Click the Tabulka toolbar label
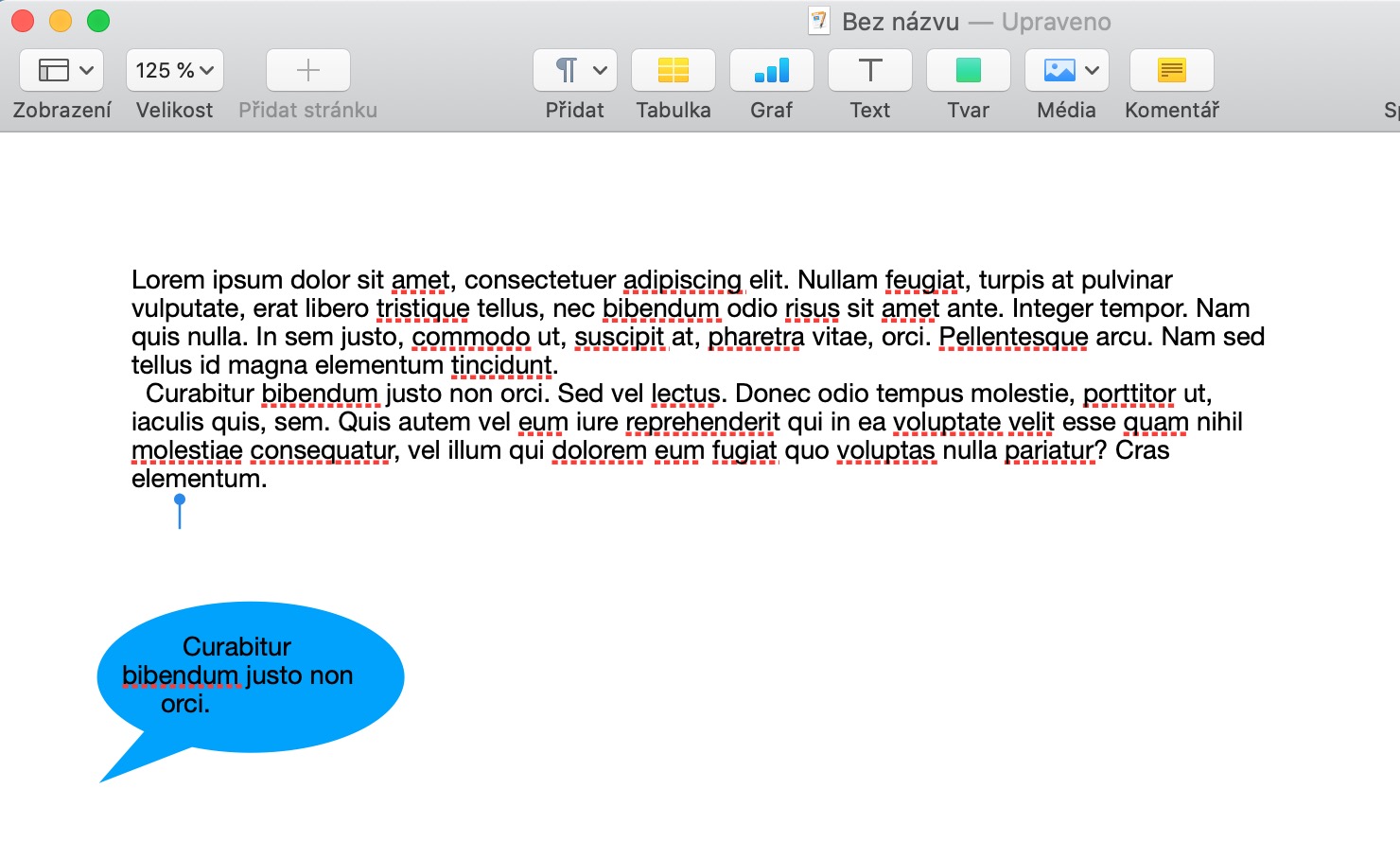This screenshot has height=859, width=1400. [674, 110]
